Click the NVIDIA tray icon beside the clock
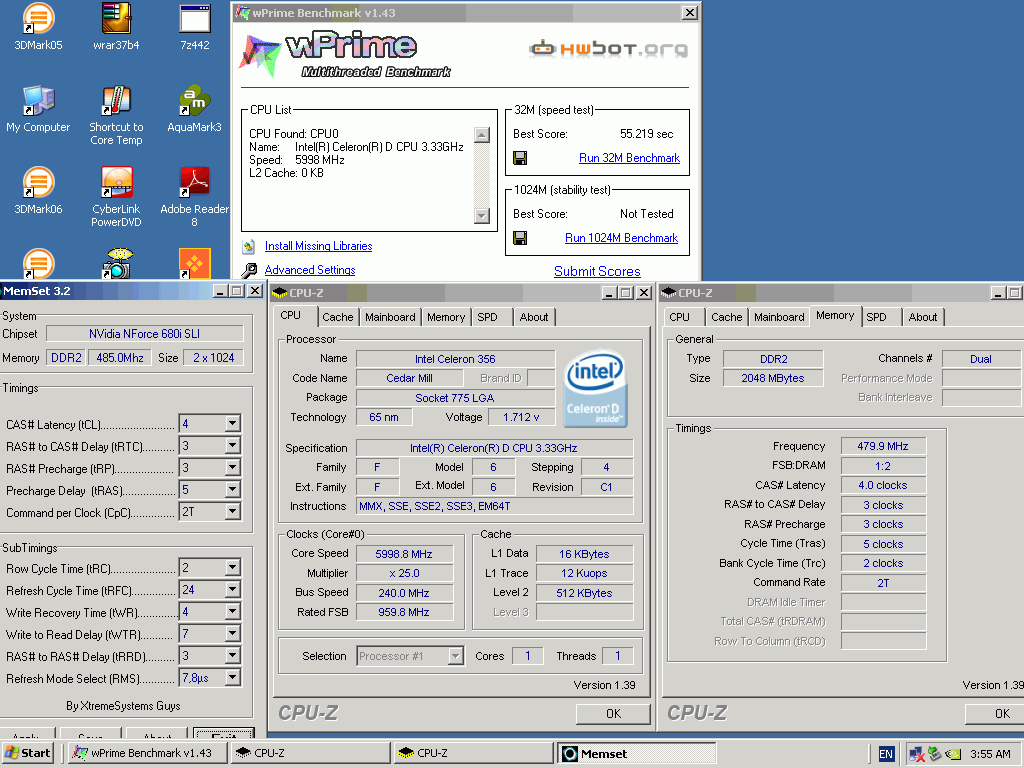Screen dimensions: 1024x768 (x=953, y=754)
